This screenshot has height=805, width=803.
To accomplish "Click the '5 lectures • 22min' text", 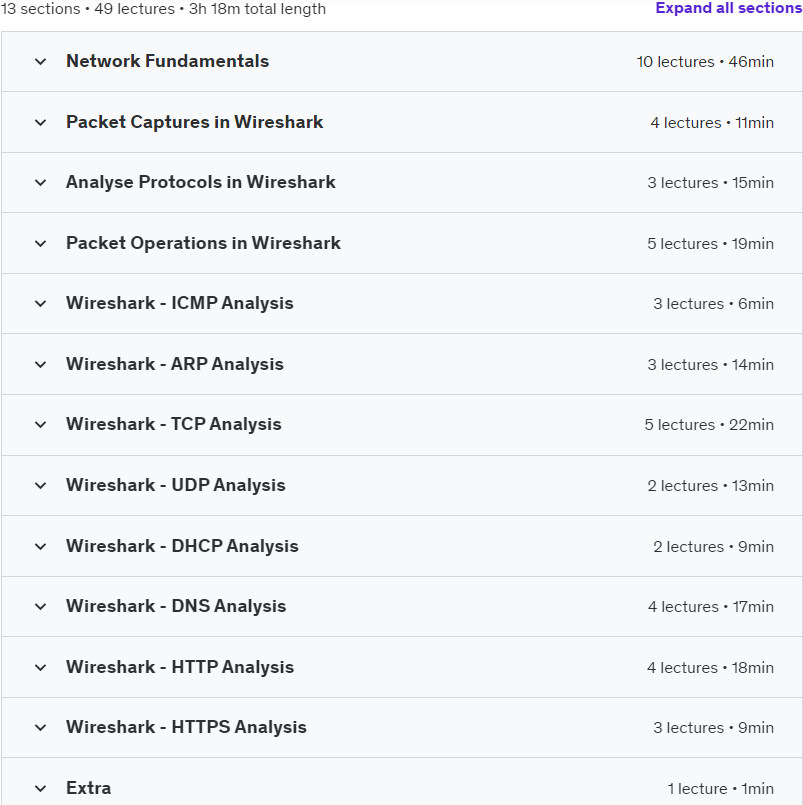I will click(x=709, y=425).
